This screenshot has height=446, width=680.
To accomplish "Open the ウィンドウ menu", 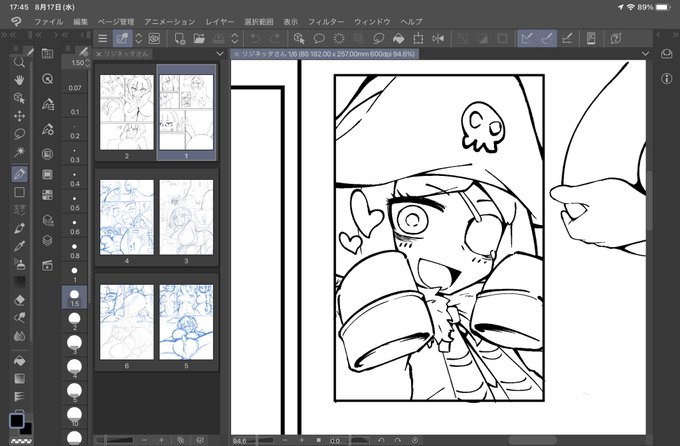I will [372, 22].
